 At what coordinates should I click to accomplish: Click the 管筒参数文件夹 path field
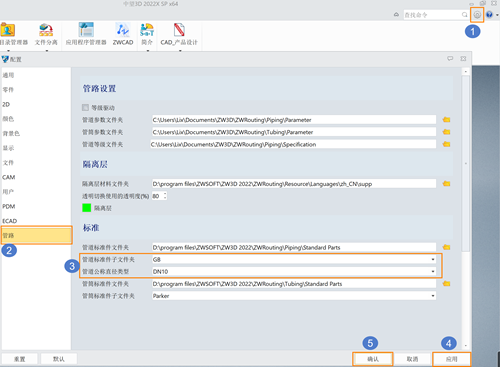click(294, 132)
